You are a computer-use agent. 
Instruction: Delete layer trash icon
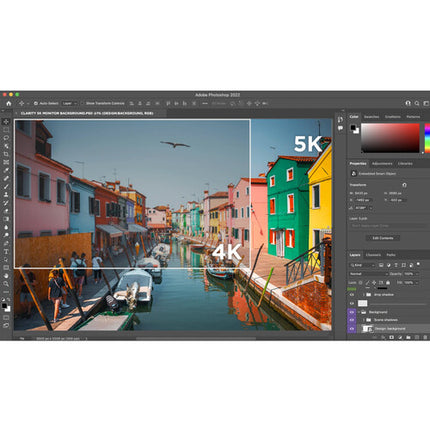(425, 337)
